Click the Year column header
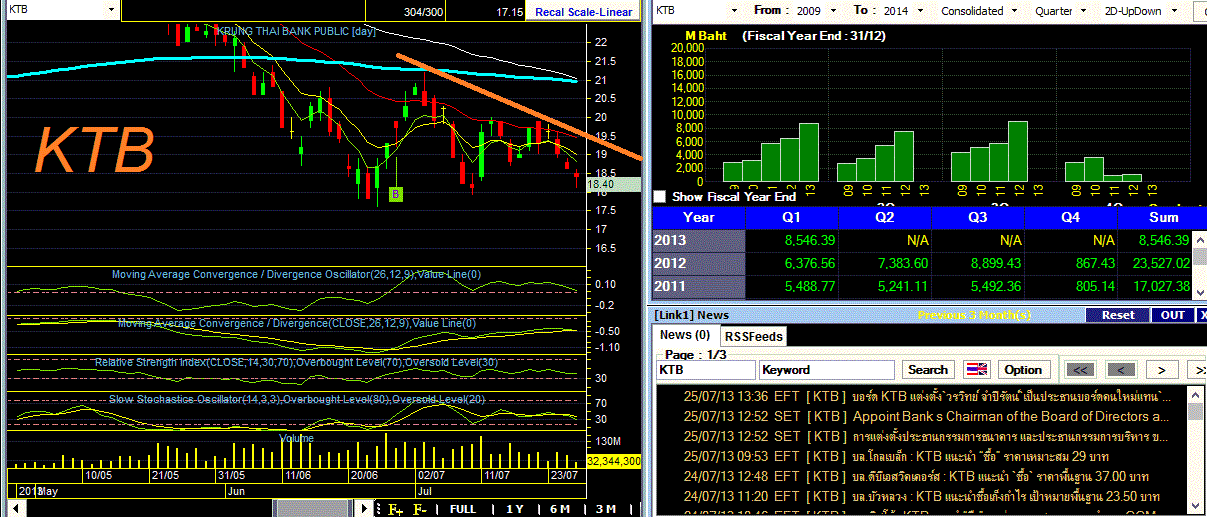Image resolution: width=1207 pixels, height=517 pixels. (x=699, y=217)
